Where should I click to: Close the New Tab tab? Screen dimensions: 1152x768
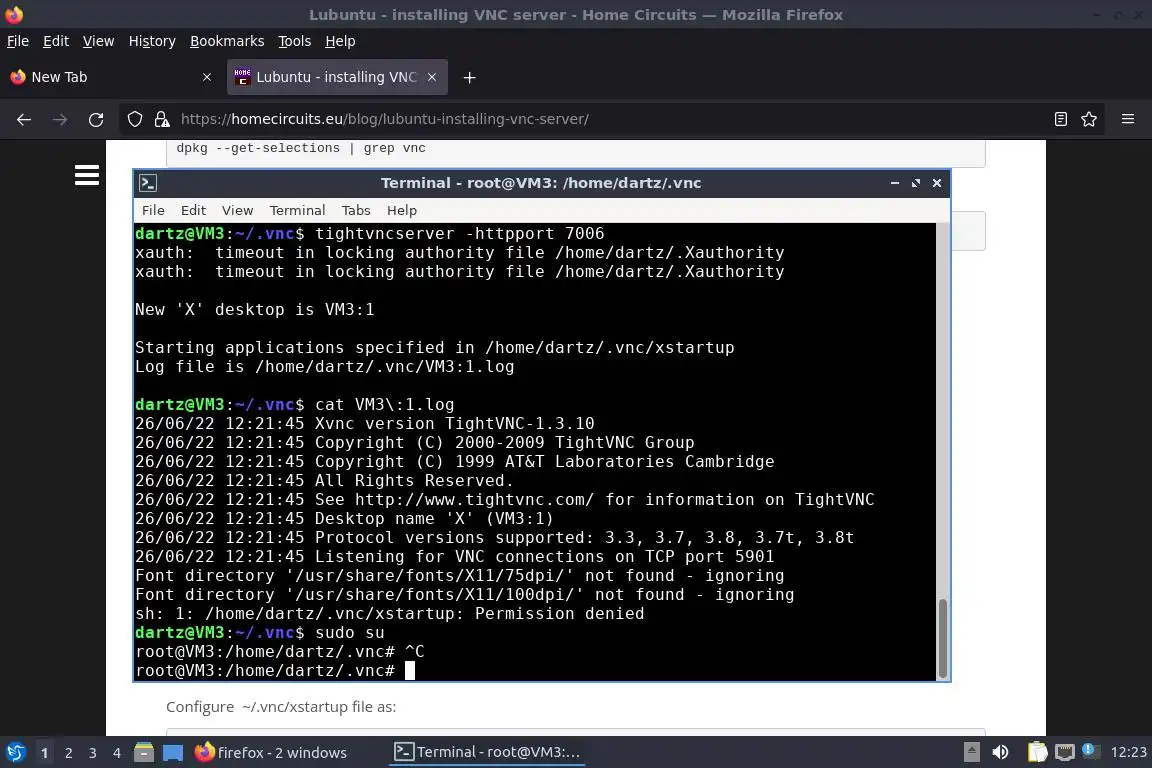206,77
